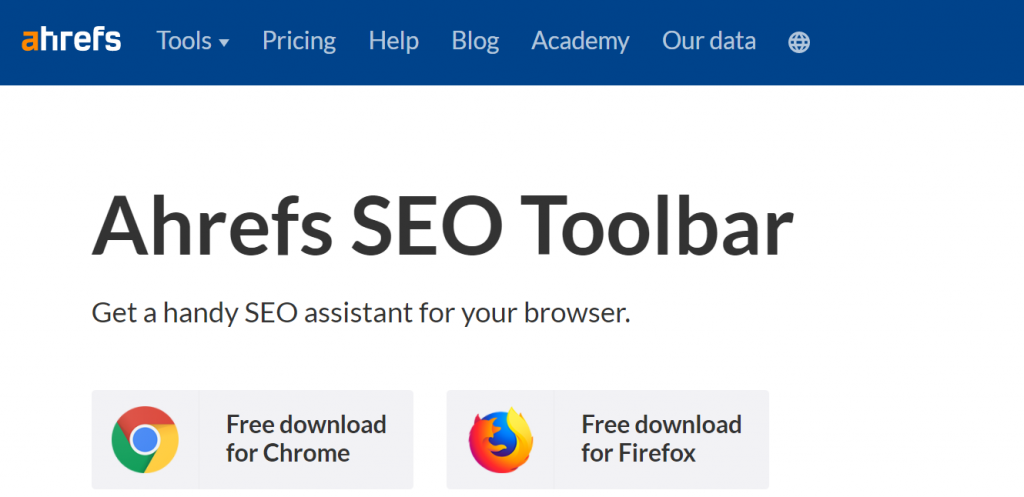Open the Help link
This screenshot has width=1024, height=497.
point(394,41)
